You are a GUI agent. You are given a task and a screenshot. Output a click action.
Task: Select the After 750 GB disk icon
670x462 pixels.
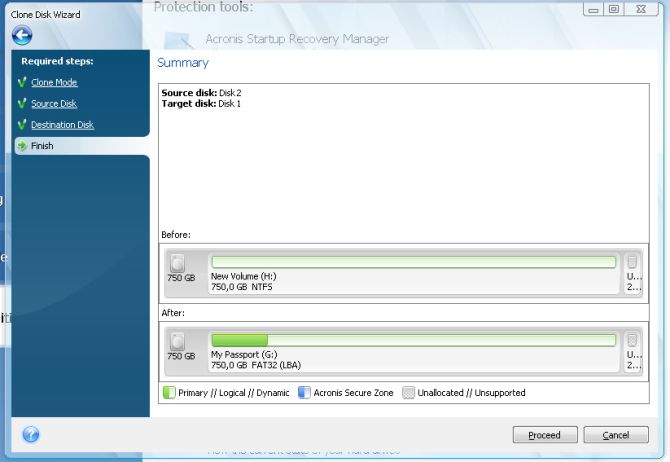click(177, 341)
